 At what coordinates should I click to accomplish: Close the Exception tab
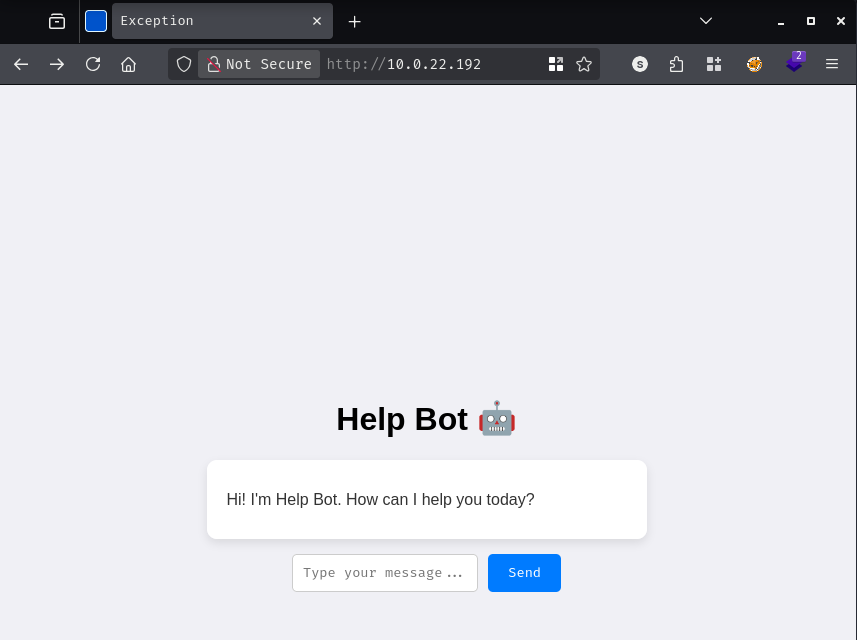[x=317, y=21]
